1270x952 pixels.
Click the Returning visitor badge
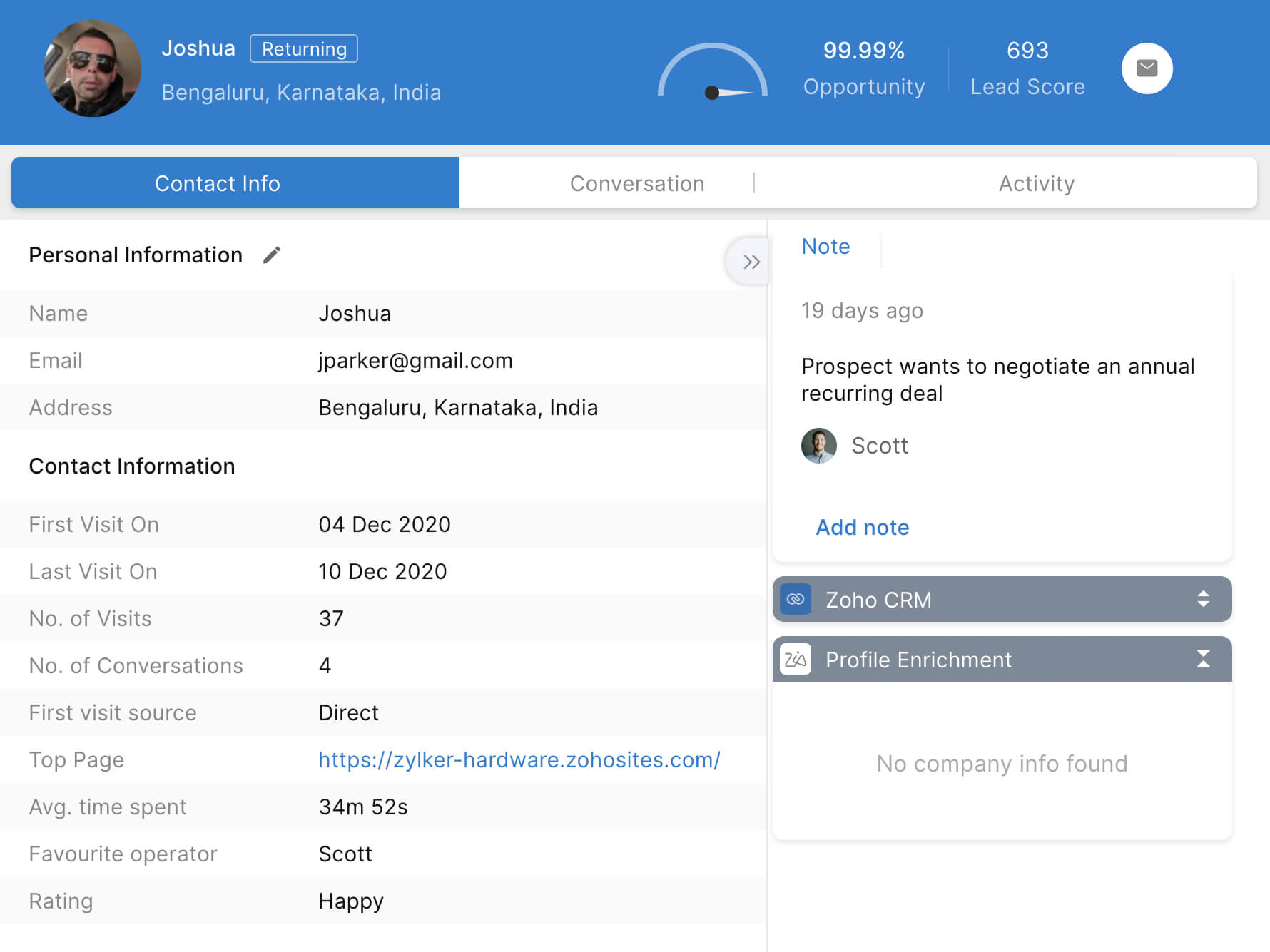[x=304, y=48]
